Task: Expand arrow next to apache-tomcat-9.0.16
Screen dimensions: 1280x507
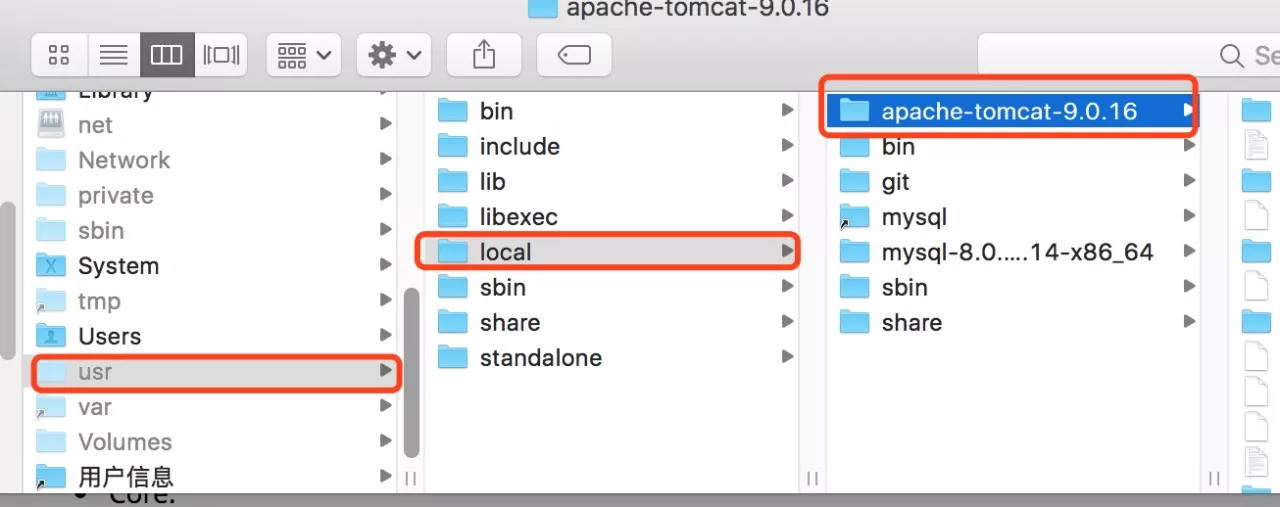Action: click(x=1188, y=110)
